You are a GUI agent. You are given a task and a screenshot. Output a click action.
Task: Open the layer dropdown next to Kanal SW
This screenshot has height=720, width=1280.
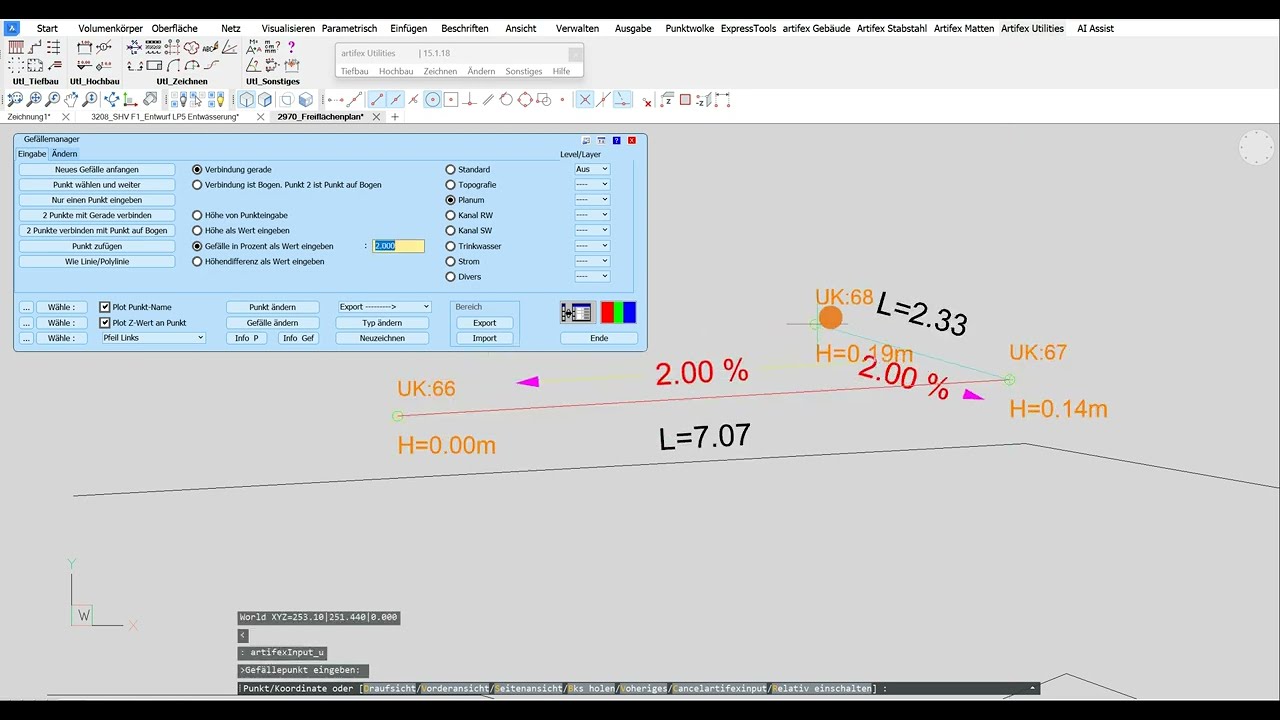point(592,231)
